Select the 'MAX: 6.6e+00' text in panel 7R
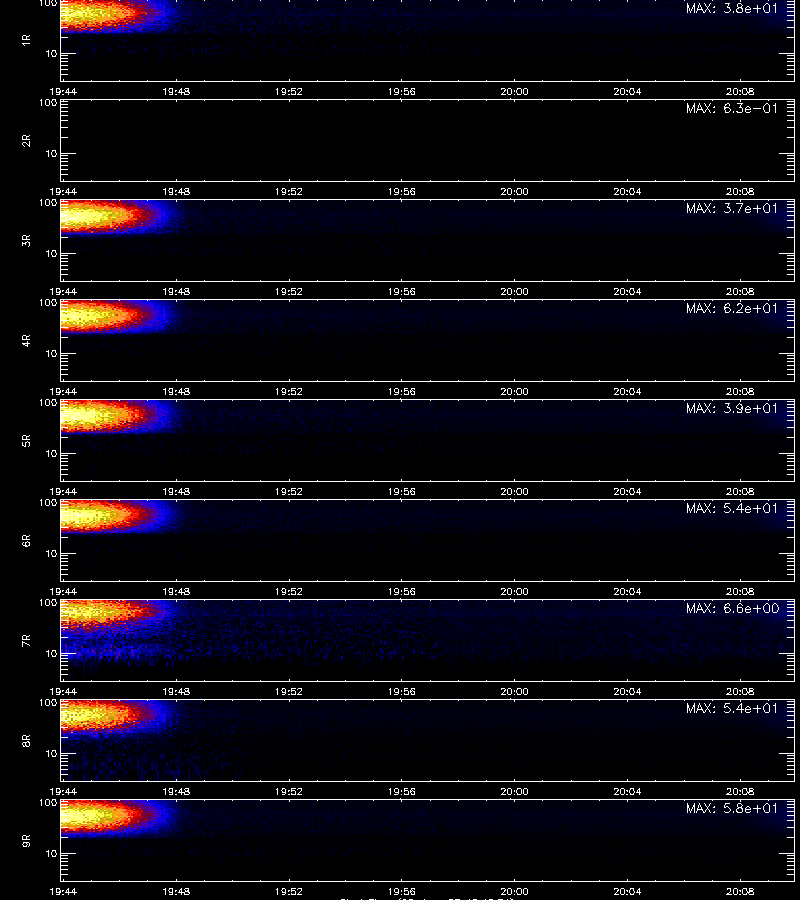 [732, 608]
